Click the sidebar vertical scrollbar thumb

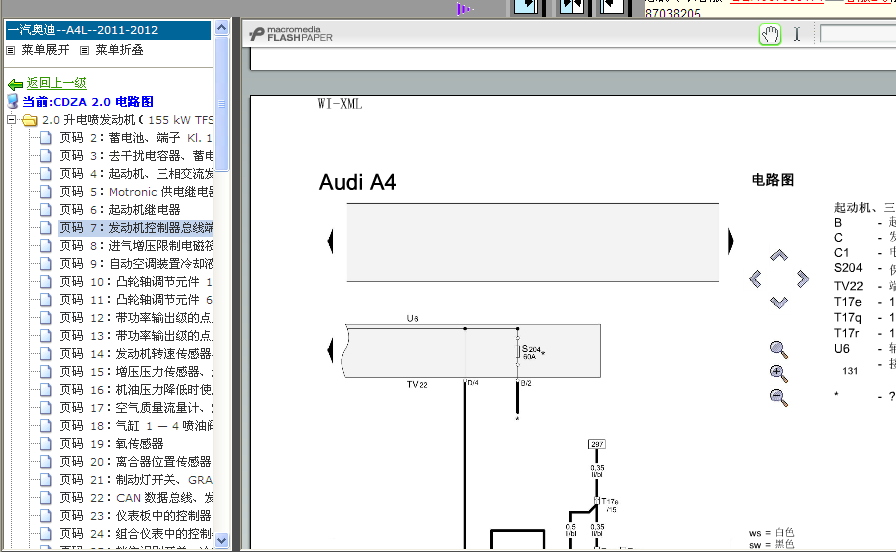pyautogui.click(x=222, y=103)
